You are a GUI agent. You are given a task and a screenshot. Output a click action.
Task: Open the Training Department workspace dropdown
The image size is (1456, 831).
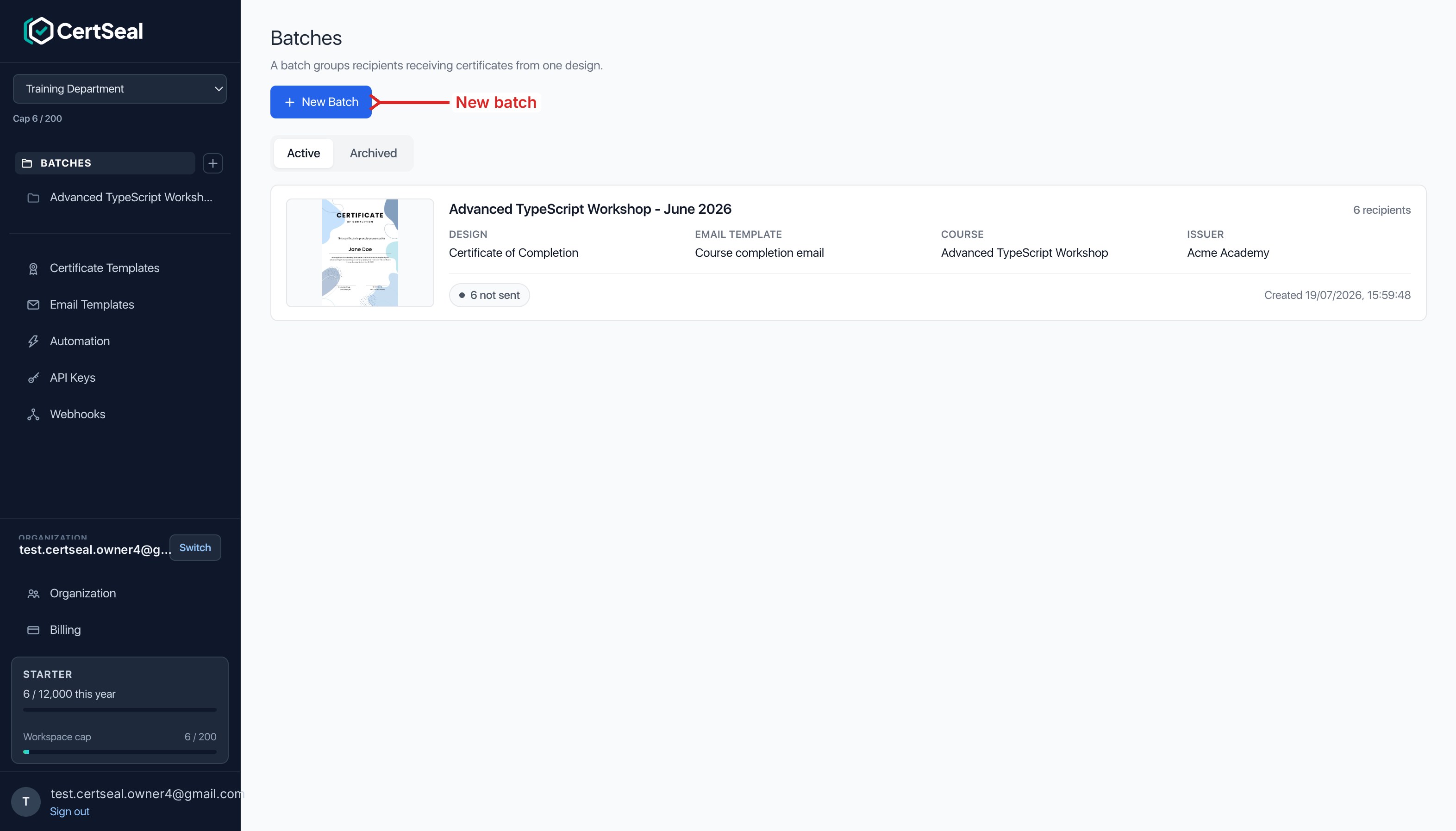coord(120,88)
